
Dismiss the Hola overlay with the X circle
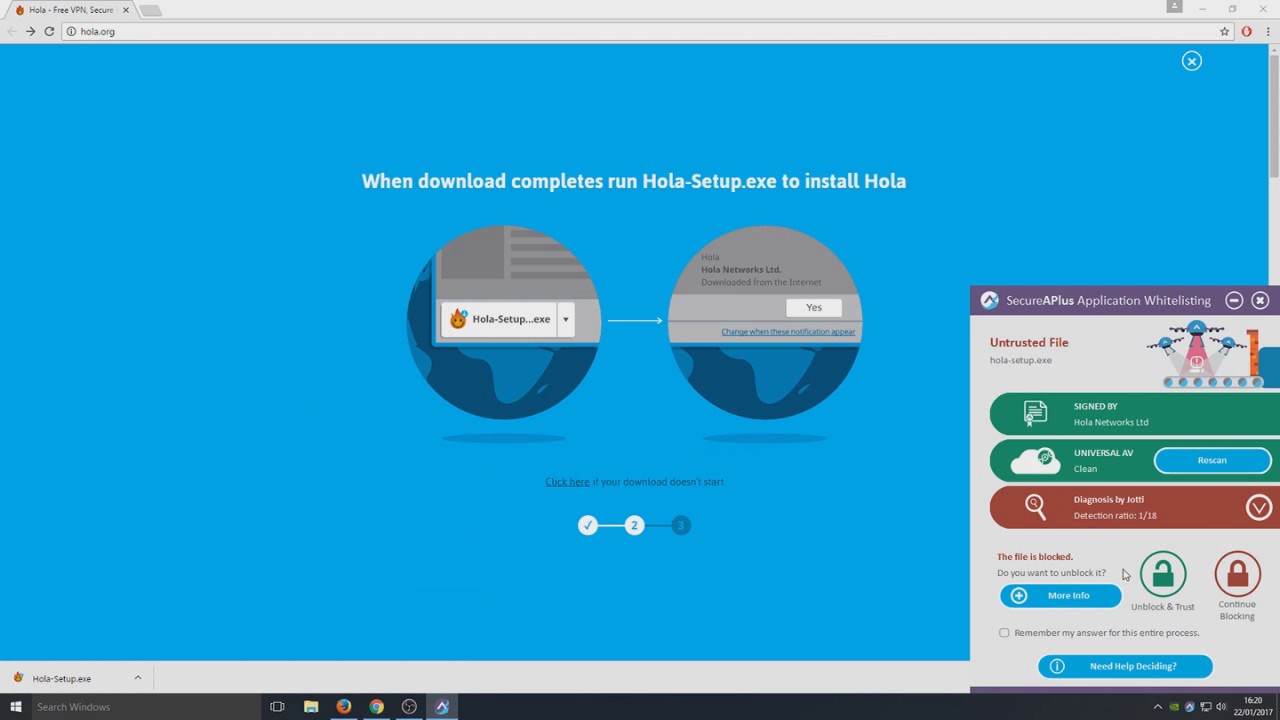pyautogui.click(x=1191, y=61)
